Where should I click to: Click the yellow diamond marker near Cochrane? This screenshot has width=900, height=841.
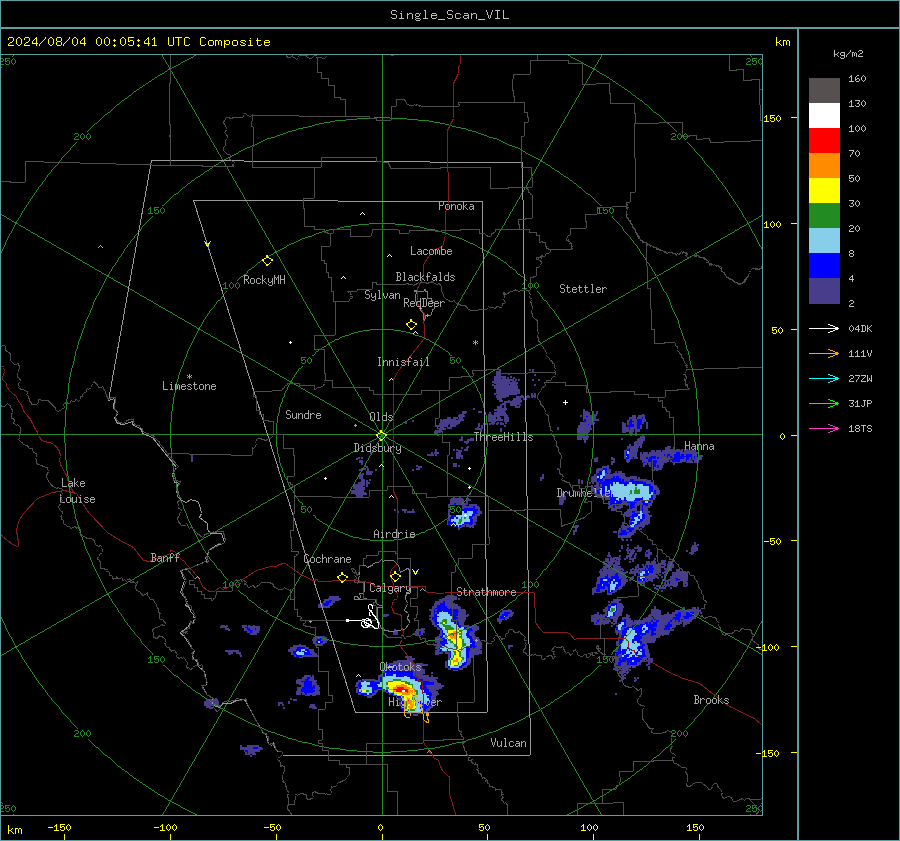click(x=342, y=577)
